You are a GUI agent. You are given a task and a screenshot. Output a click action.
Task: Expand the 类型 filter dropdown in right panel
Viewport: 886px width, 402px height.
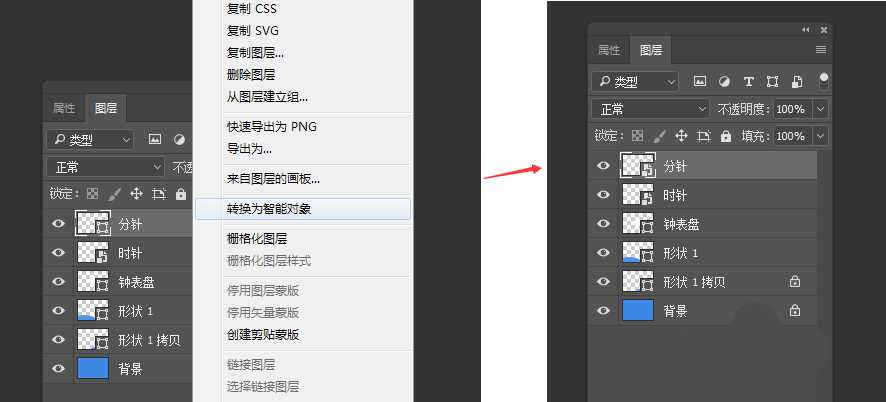[634, 81]
